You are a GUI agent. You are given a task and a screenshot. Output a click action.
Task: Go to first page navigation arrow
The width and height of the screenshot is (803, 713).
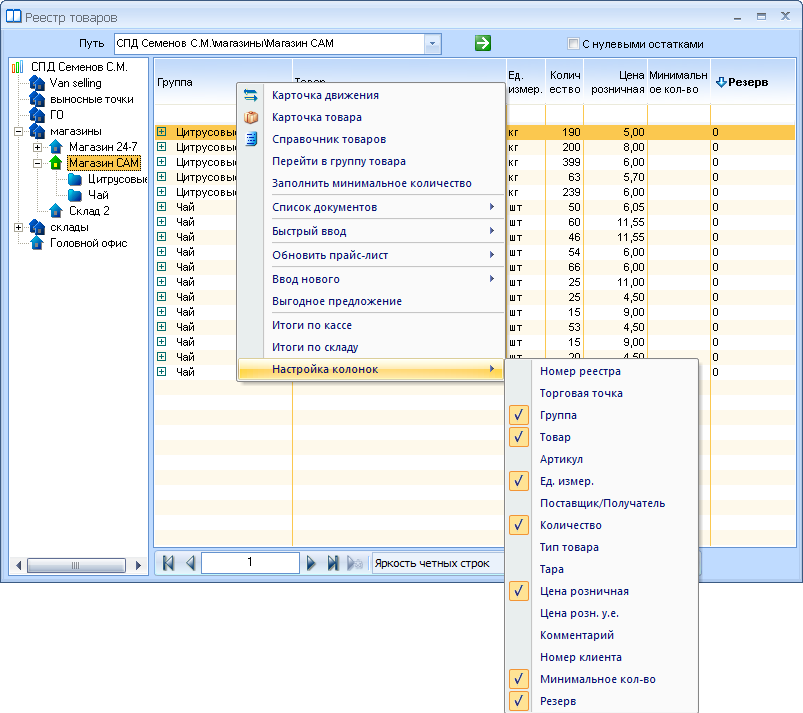click(x=168, y=563)
